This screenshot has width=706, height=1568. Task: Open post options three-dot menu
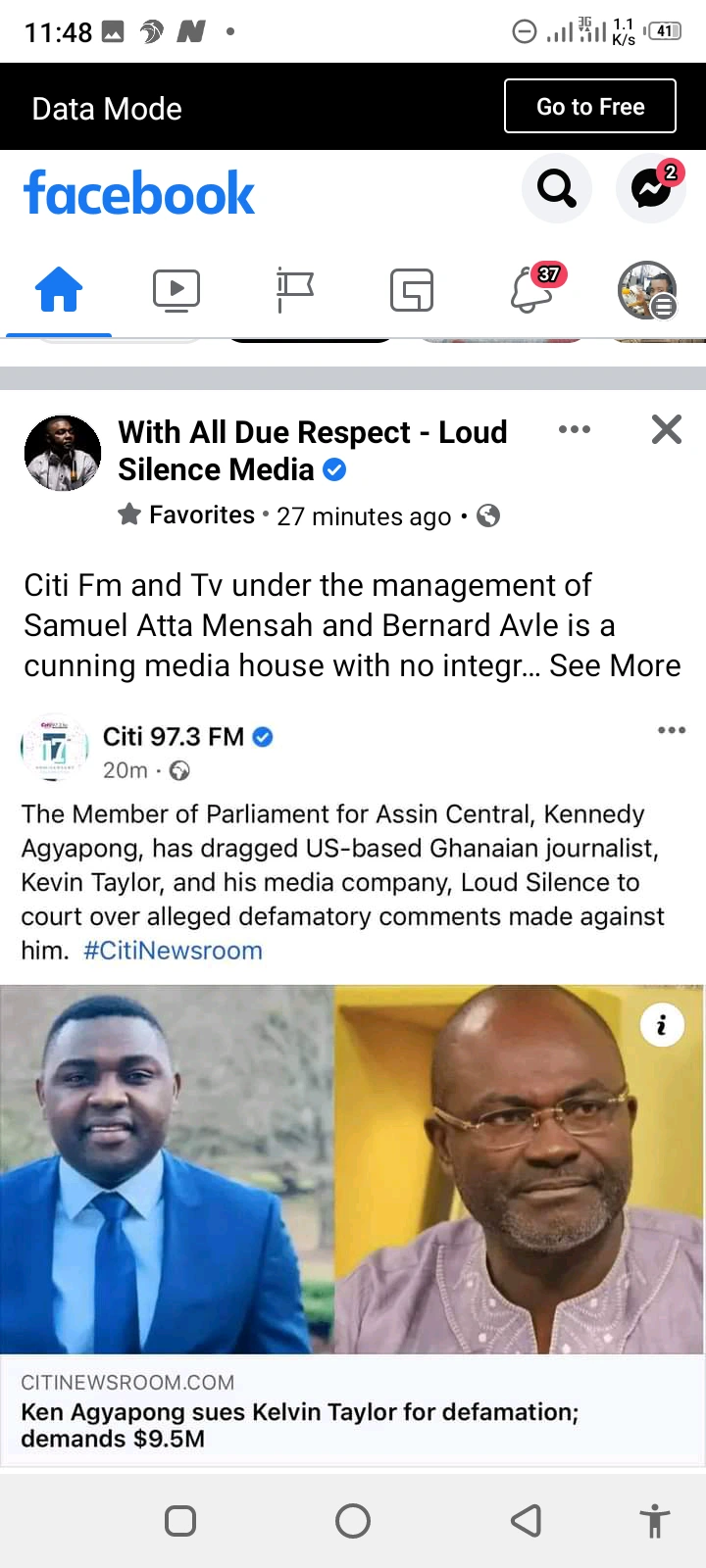[x=575, y=429]
